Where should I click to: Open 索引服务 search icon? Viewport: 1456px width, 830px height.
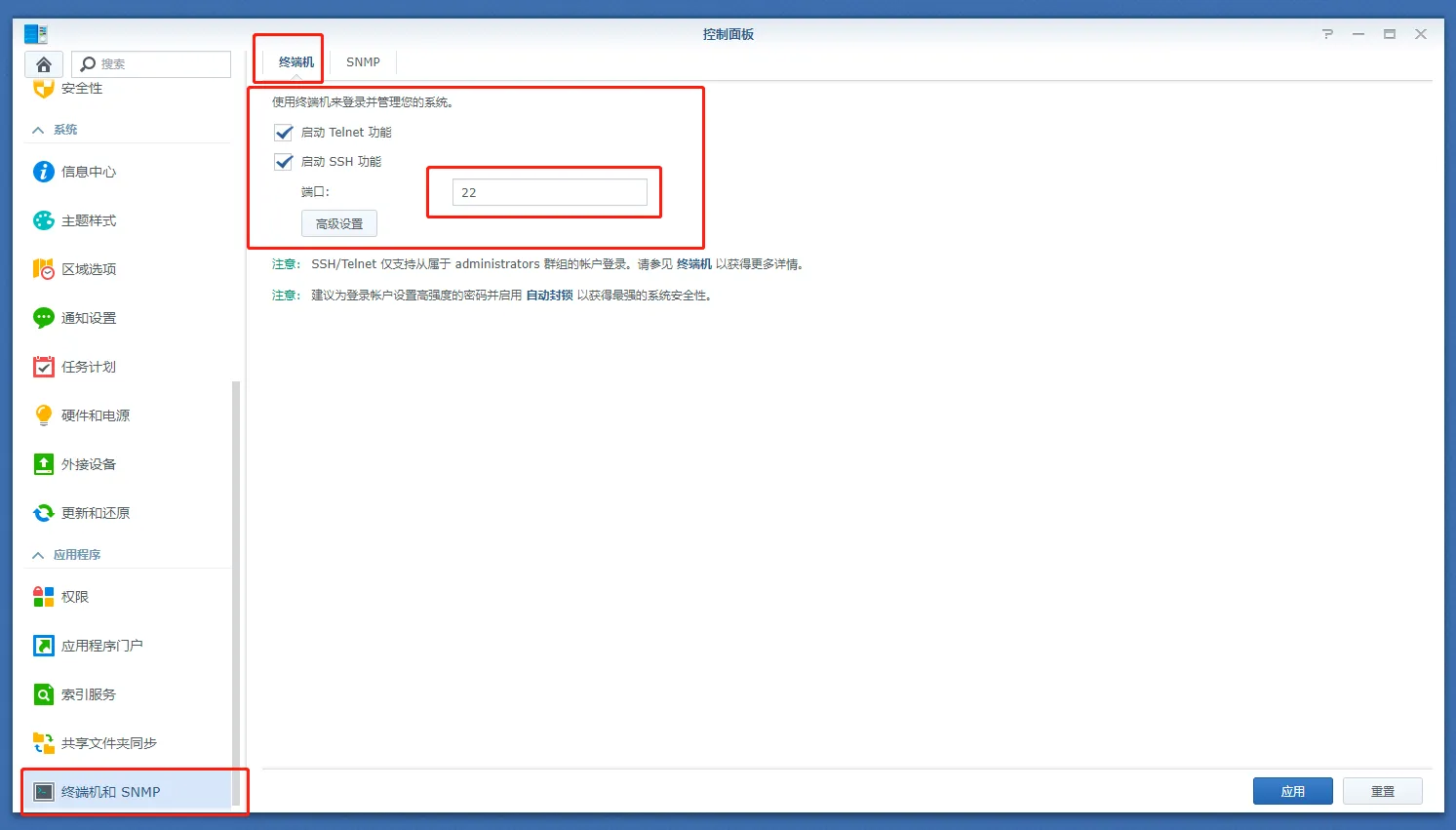pyautogui.click(x=44, y=694)
